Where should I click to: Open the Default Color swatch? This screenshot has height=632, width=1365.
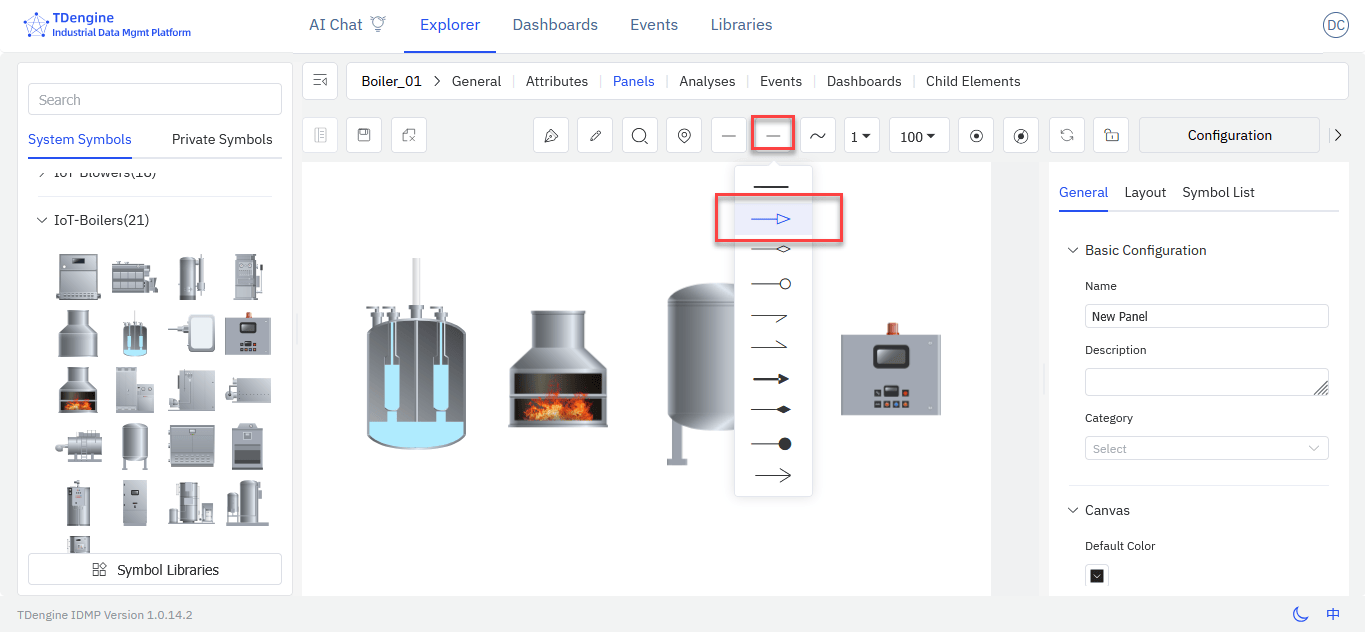(x=1097, y=575)
